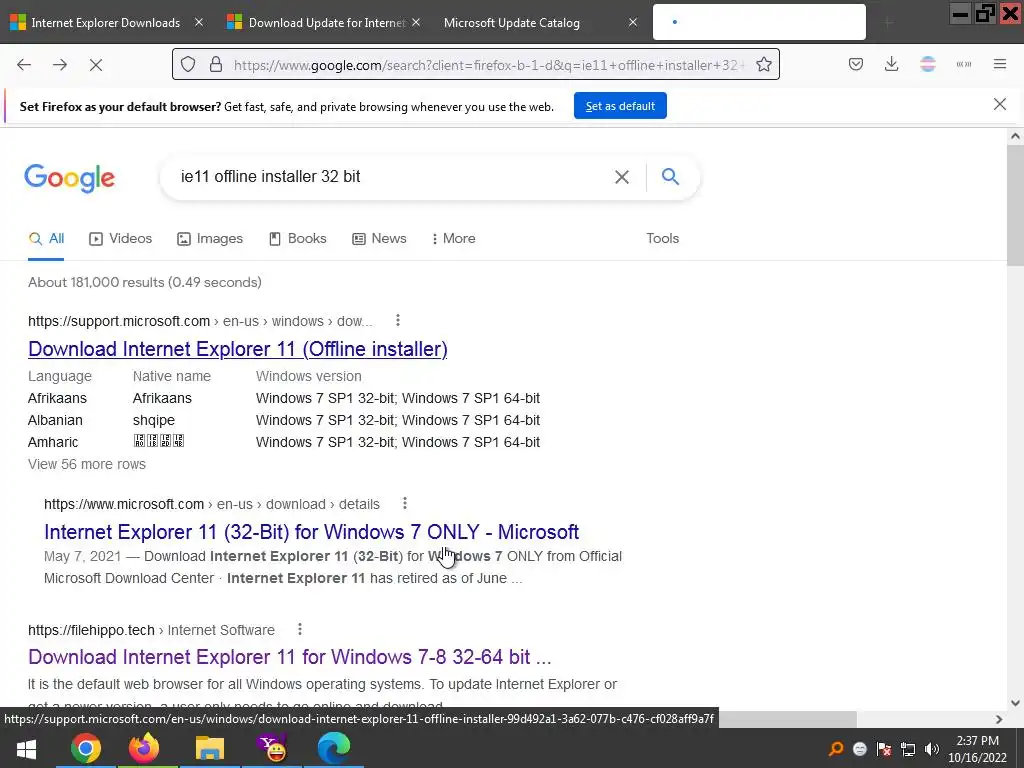The height and width of the screenshot is (768, 1024).
Task: Open Download Internet Explorer 11 (Offline installer) link
Action: 238,349
